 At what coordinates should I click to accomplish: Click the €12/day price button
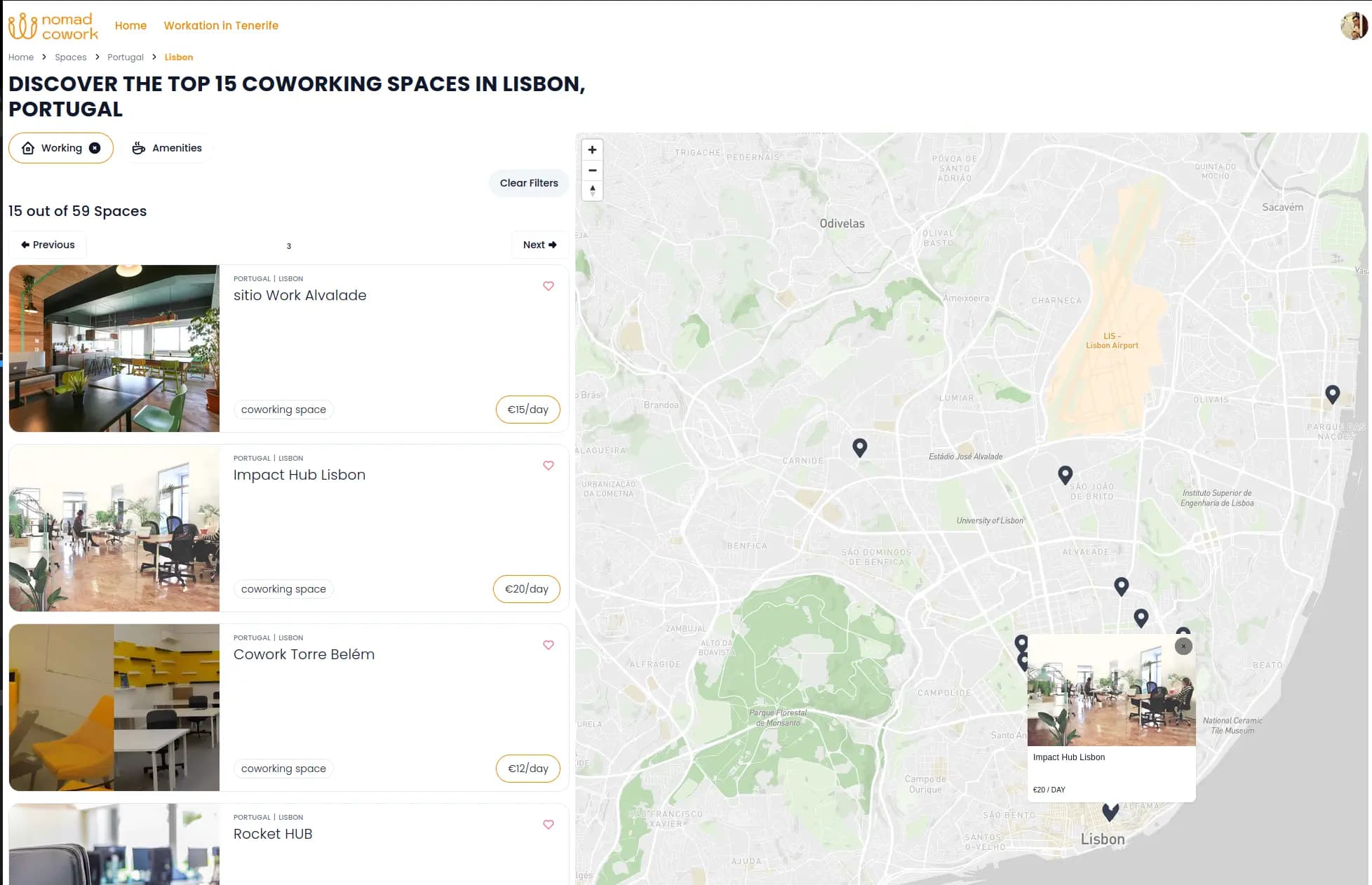coord(528,769)
